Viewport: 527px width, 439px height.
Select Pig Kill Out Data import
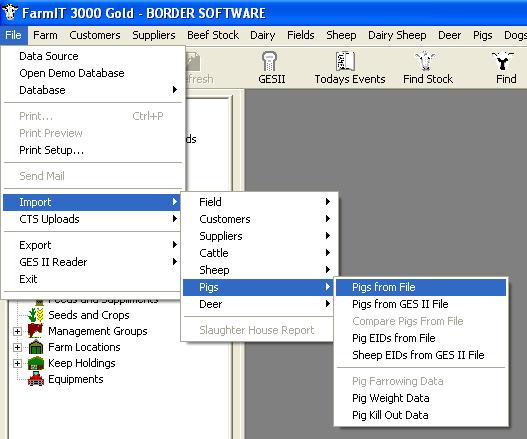pyautogui.click(x=421, y=415)
